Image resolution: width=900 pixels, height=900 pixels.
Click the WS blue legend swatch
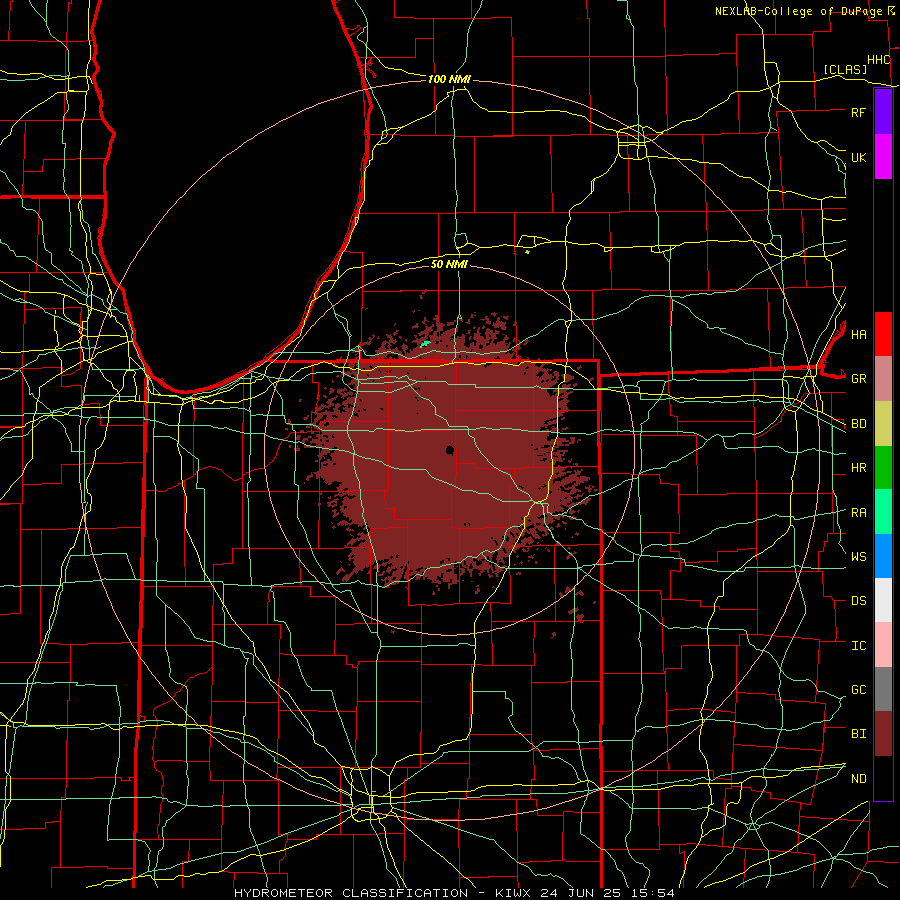883,556
